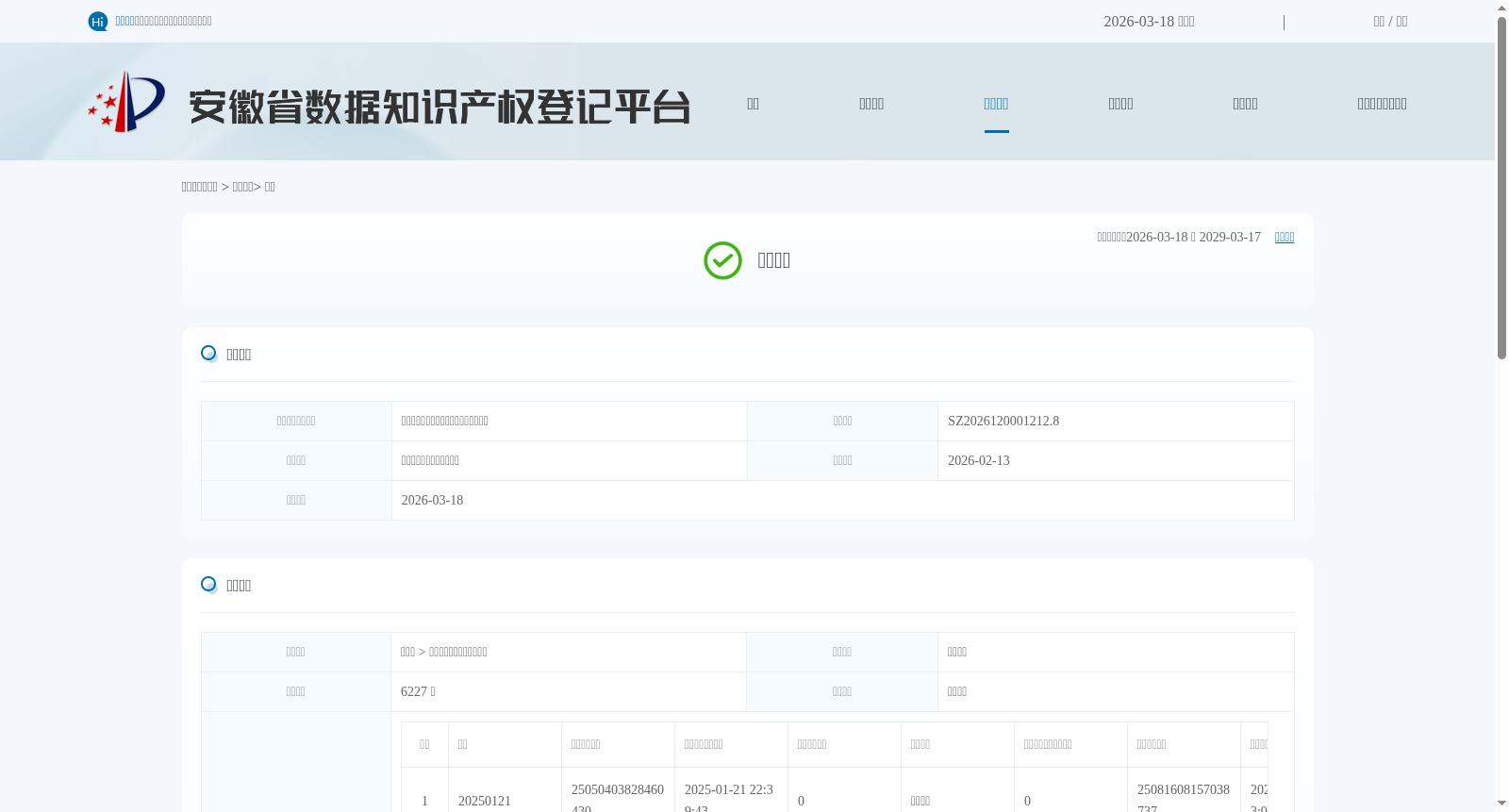Click the green checkmark status icon

[722, 260]
